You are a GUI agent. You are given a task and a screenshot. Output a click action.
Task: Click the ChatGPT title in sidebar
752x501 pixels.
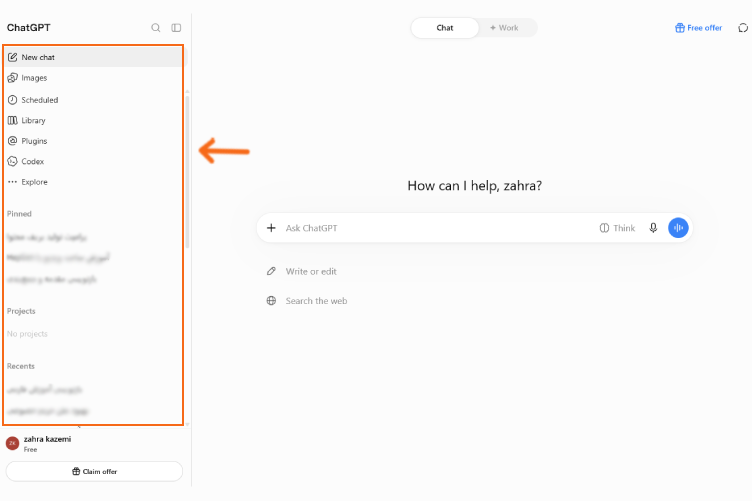tap(29, 28)
